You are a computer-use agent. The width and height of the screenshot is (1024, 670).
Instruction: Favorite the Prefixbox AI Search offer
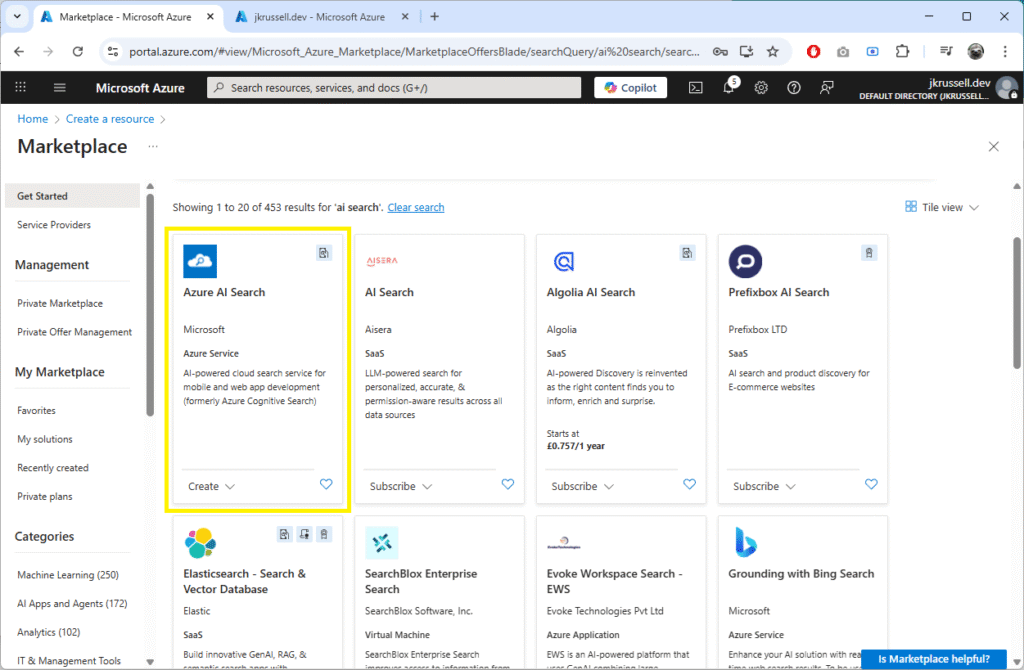tap(871, 484)
